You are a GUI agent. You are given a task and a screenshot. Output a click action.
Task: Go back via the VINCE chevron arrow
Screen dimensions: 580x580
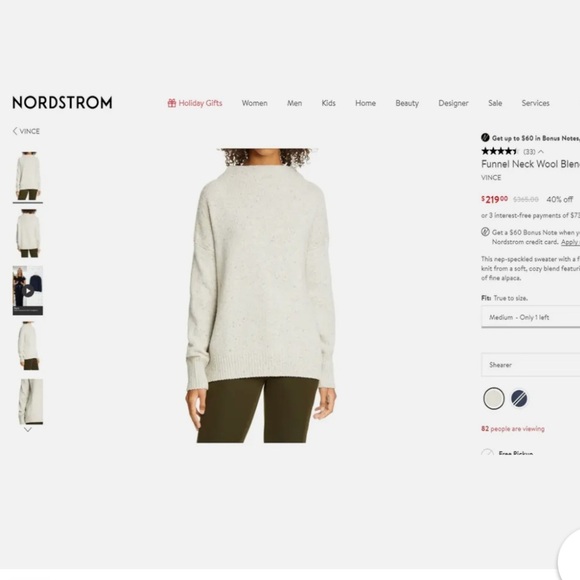pyautogui.click(x=15, y=131)
